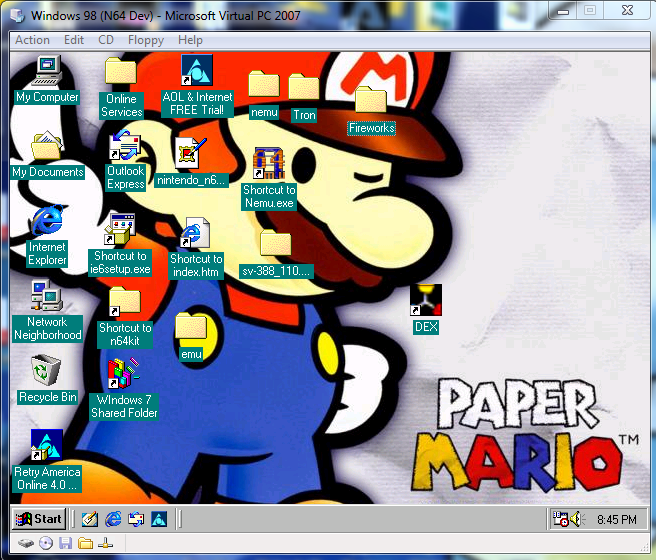Click the floppy disk status icon
Image resolution: width=656 pixels, height=560 pixels.
coord(66,543)
